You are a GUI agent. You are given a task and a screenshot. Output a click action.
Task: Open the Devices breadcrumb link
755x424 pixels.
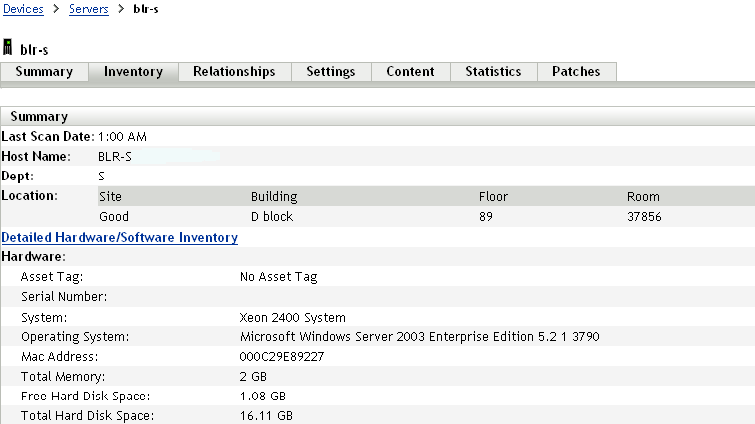coord(23,9)
